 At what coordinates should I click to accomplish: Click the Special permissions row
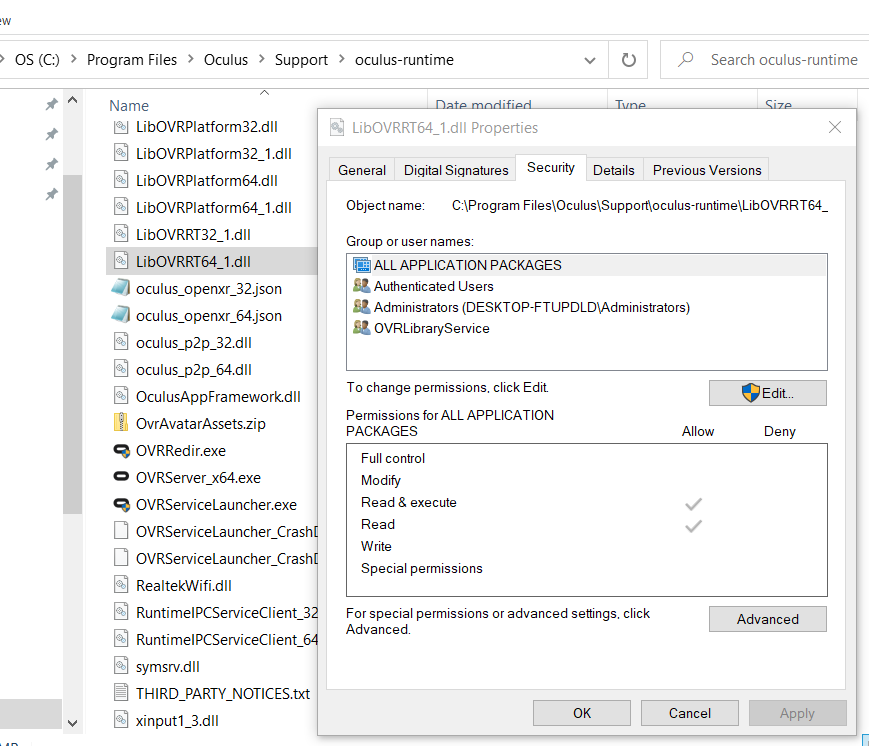point(586,568)
